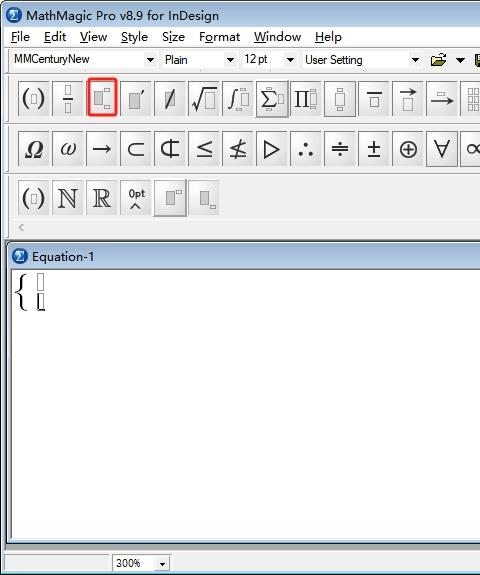Click the open folder icon
480x575 pixels.
click(x=438, y=60)
